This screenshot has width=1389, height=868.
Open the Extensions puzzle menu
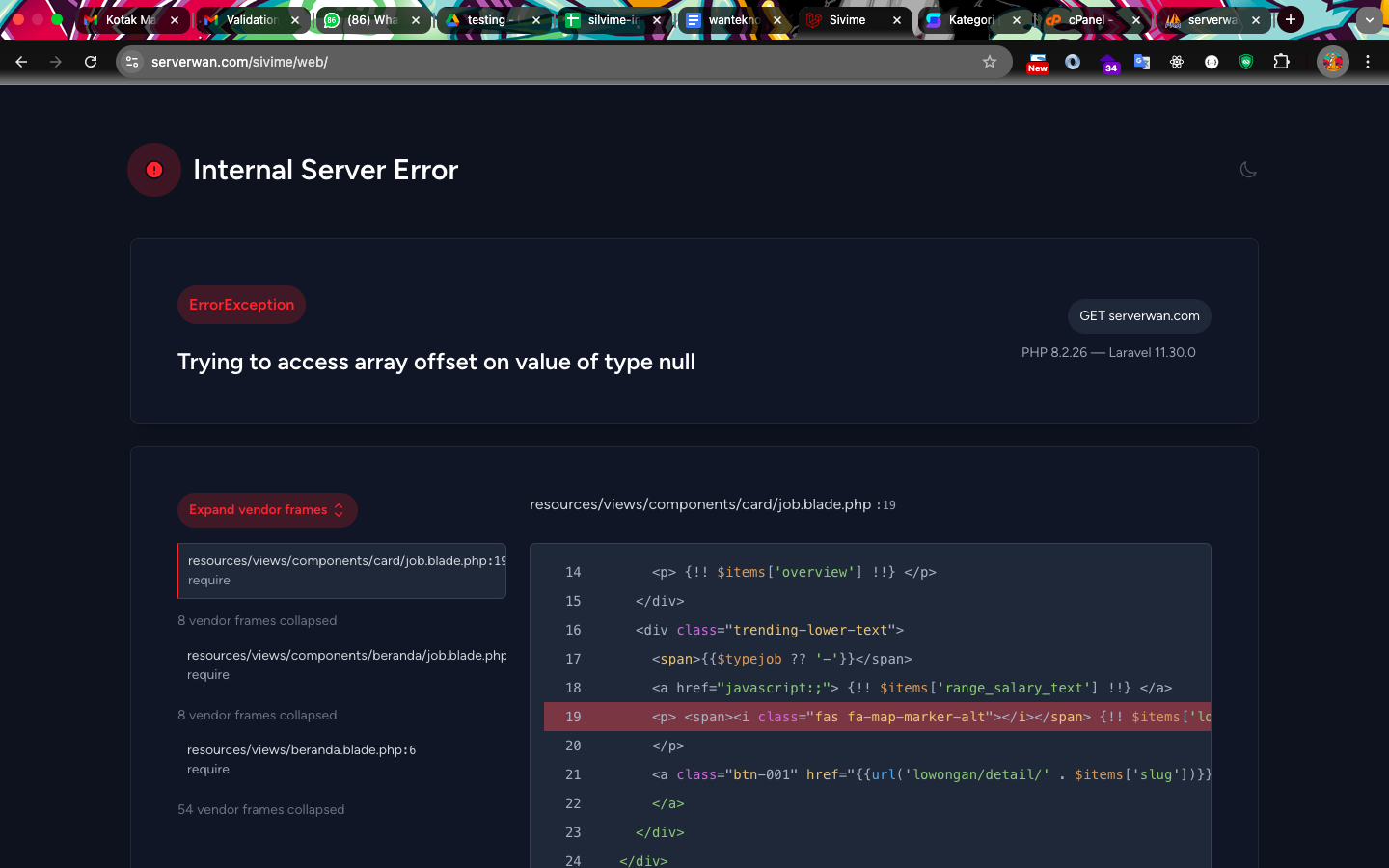tap(1281, 62)
